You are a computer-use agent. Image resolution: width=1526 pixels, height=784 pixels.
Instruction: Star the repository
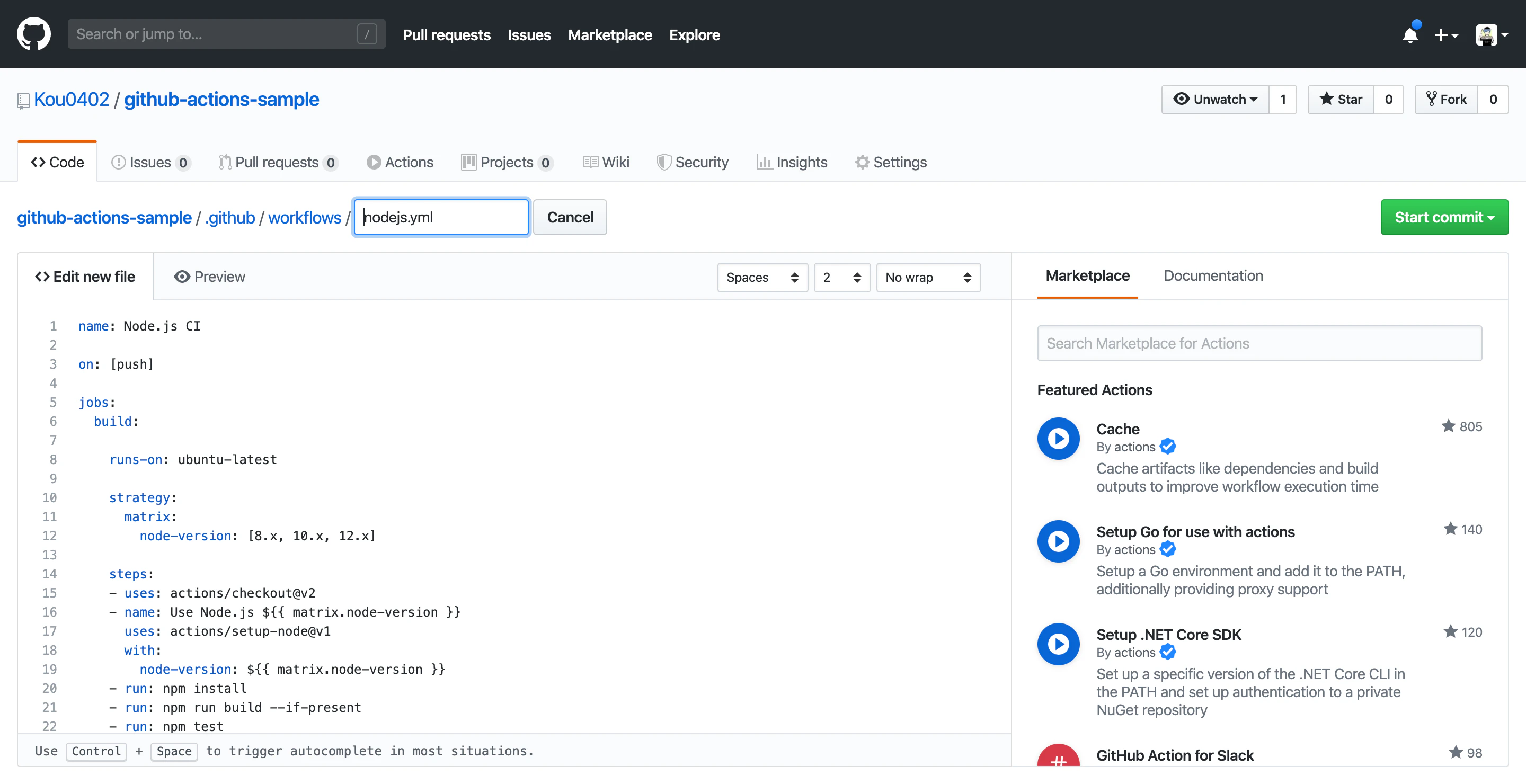coord(1341,100)
